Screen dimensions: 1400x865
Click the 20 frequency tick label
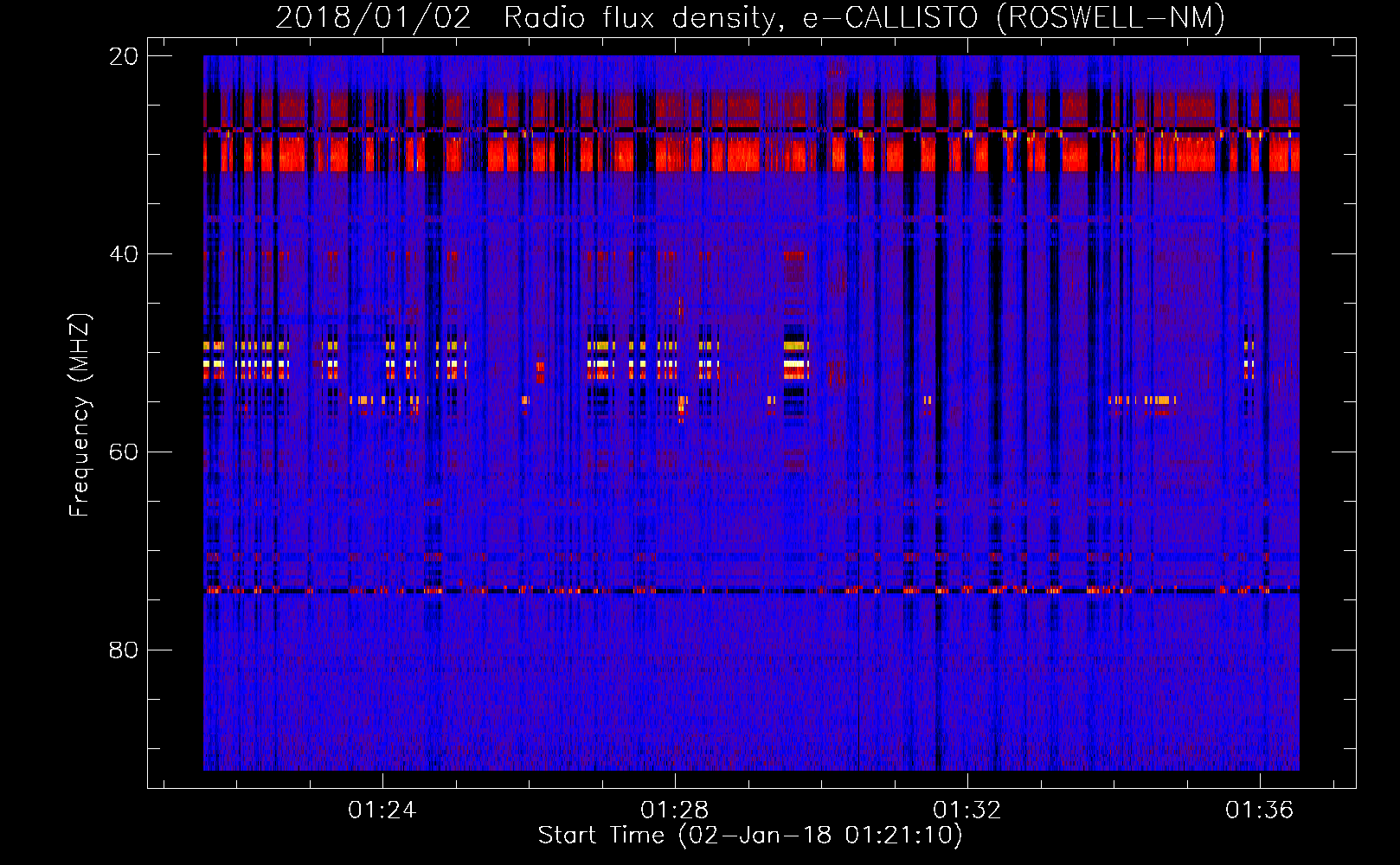124,57
